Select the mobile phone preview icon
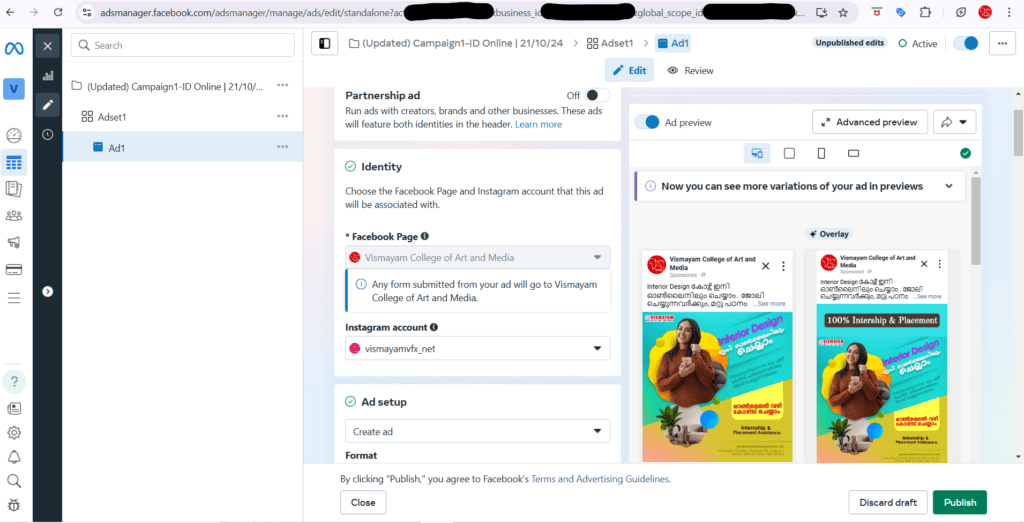This screenshot has width=1024, height=523. click(x=821, y=153)
